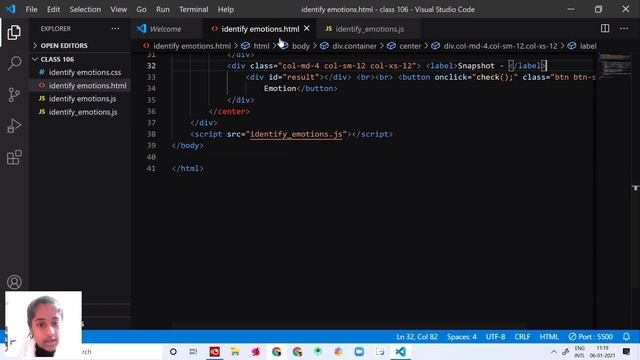Click div.container breadcrumb item
Screen dimensions: 640x360
[x=354, y=46]
